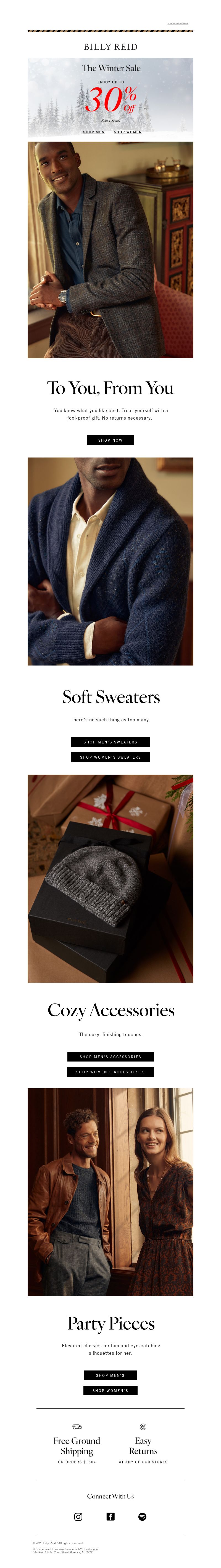Open View in Your Browser link

[178, 24]
